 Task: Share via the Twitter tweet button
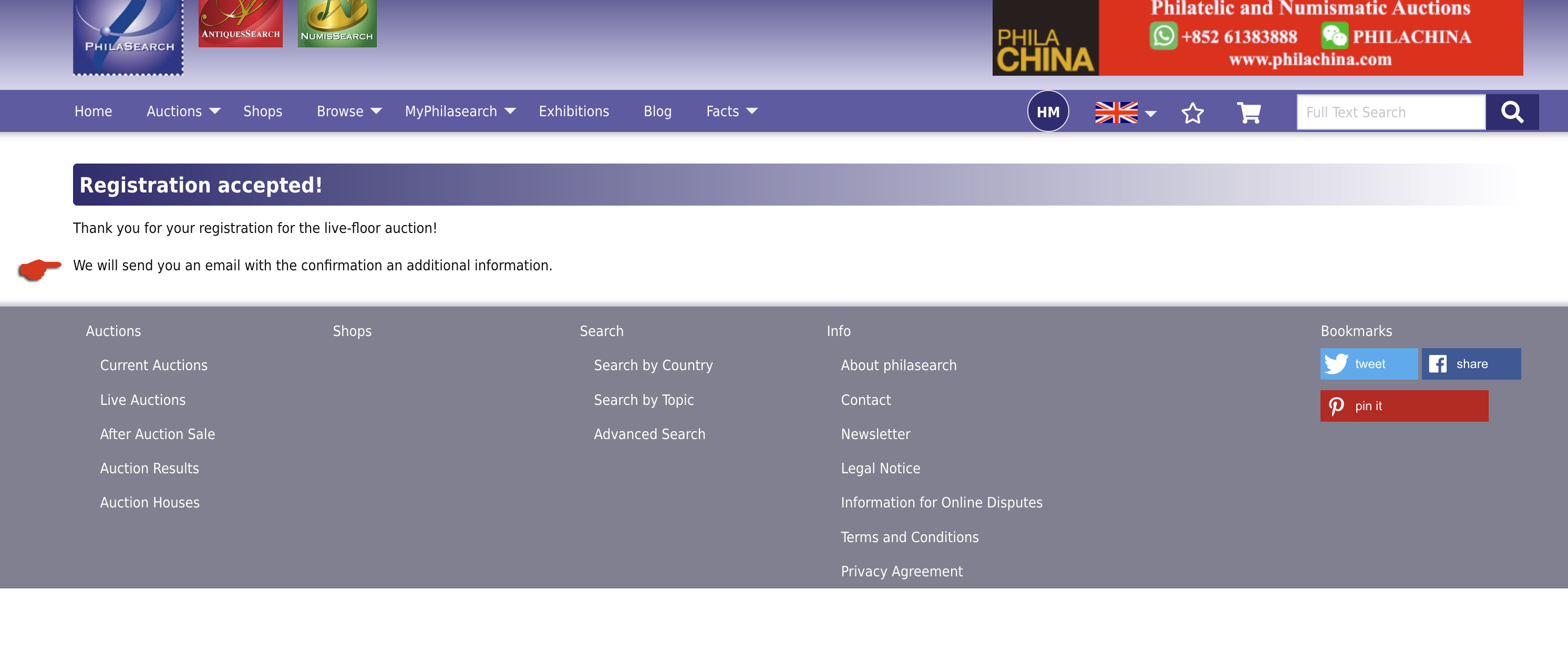coord(1368,364)
